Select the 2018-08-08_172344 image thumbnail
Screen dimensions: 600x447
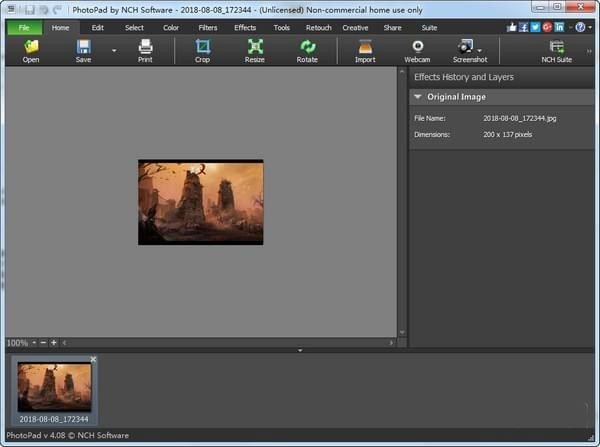(x=55, y=387)
